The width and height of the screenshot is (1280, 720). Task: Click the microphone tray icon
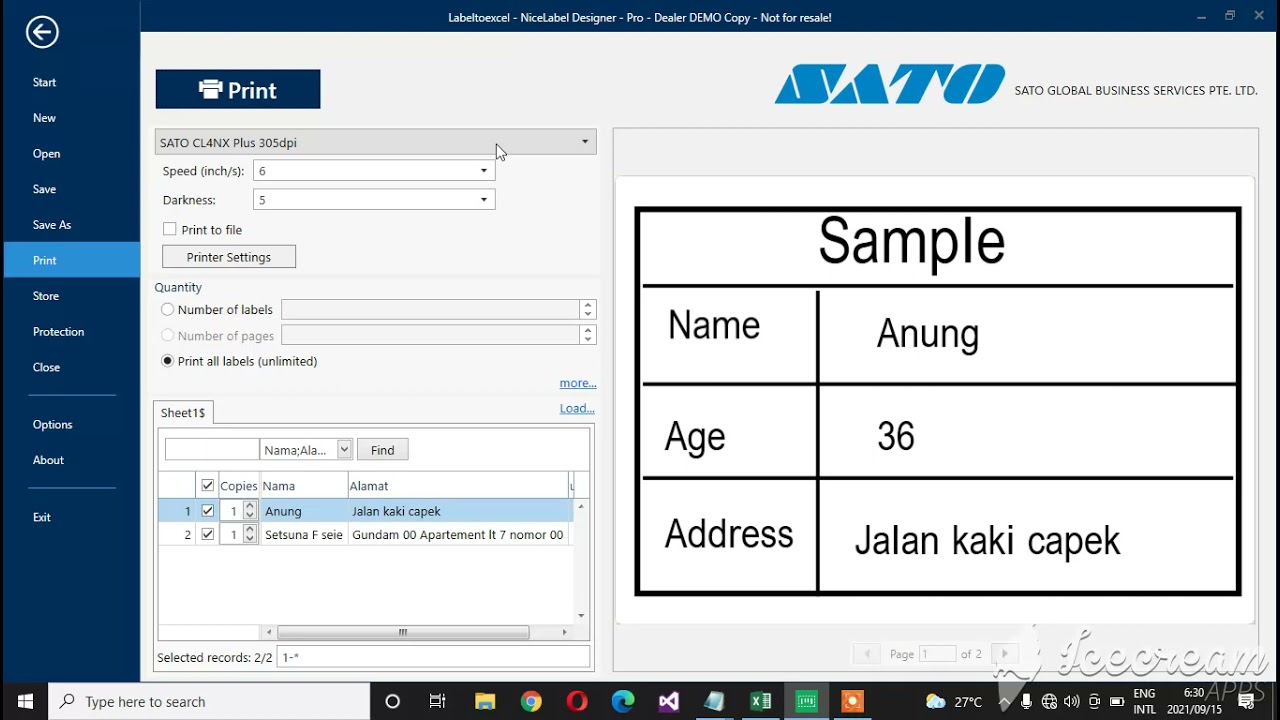tap(1027, 702)
